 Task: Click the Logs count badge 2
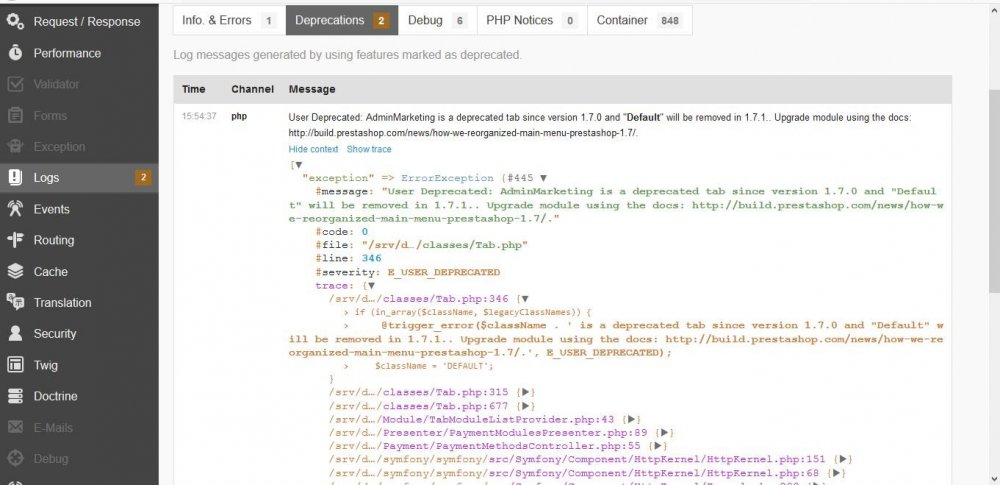pyautogui.click(x=143, y=177)
